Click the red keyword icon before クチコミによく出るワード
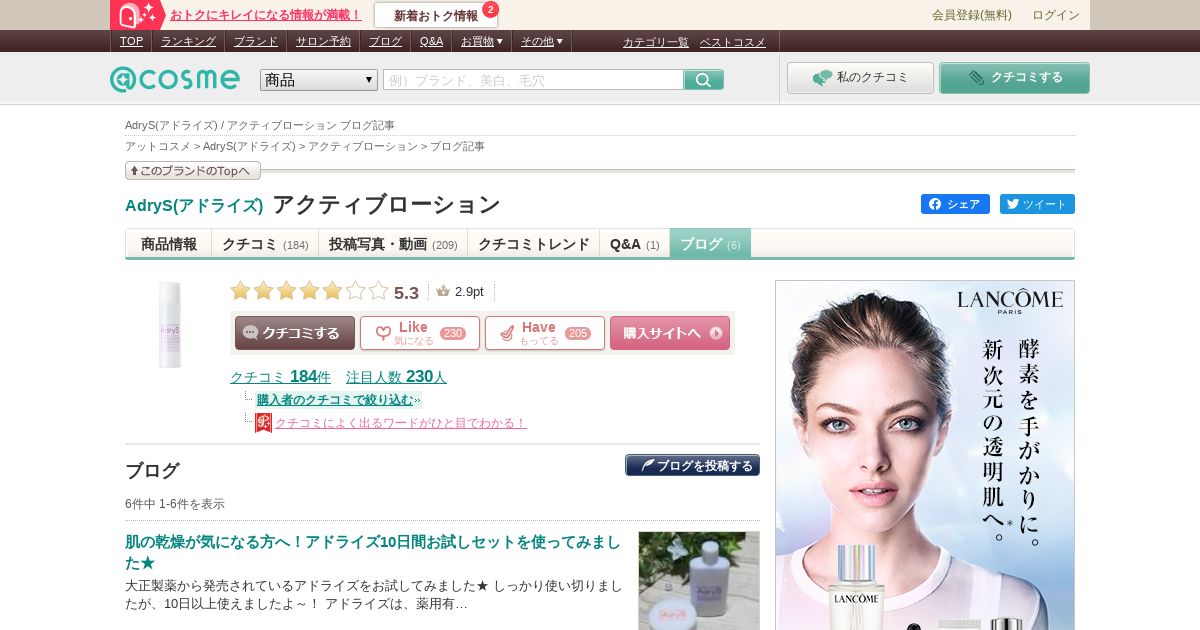 [263, 423]
